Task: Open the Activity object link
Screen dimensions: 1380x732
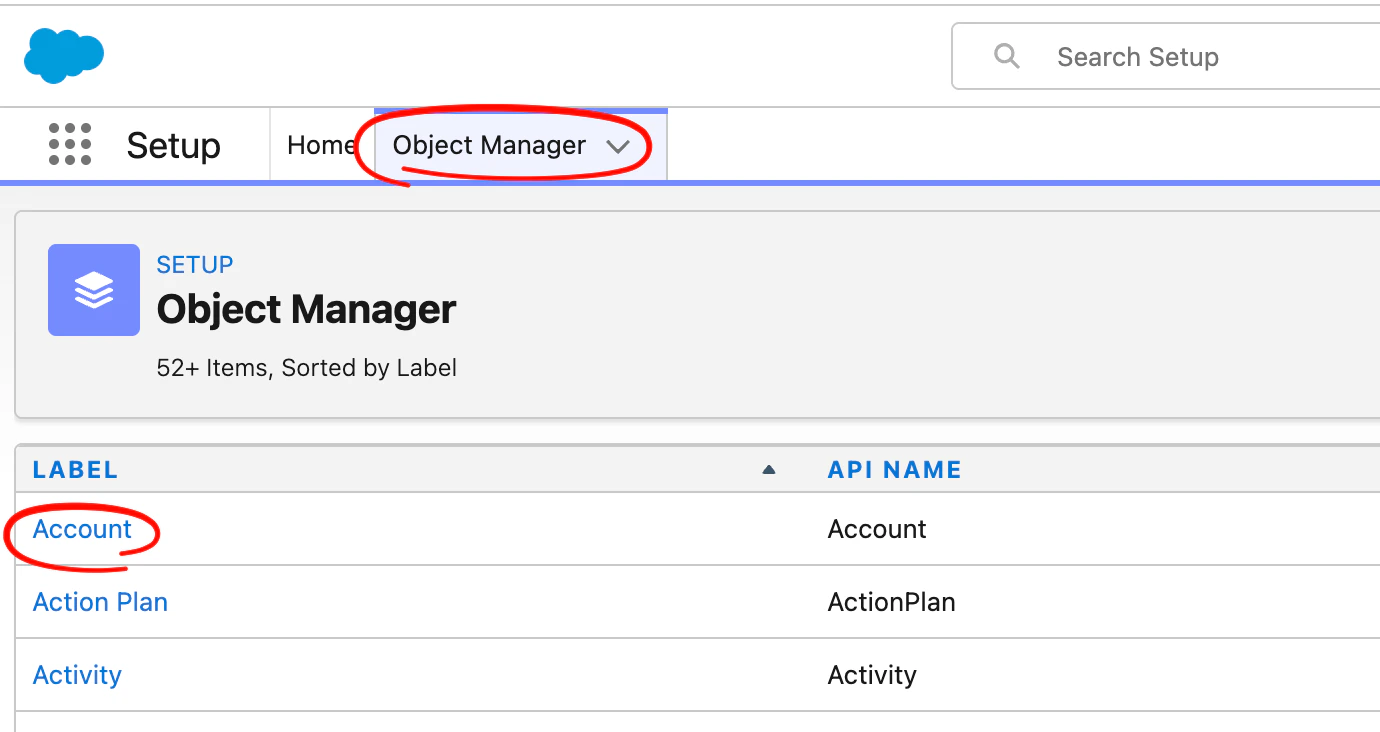Action: coord(77,675)
